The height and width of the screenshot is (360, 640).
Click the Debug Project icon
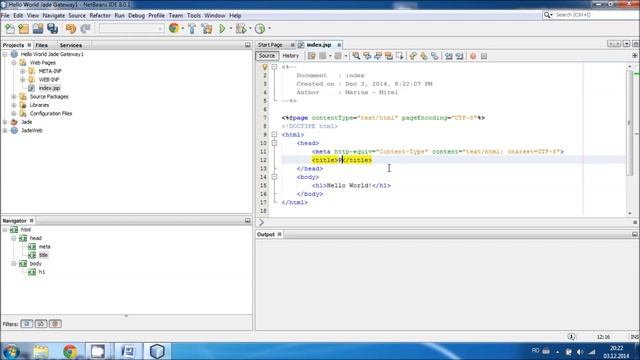(241, 29)
